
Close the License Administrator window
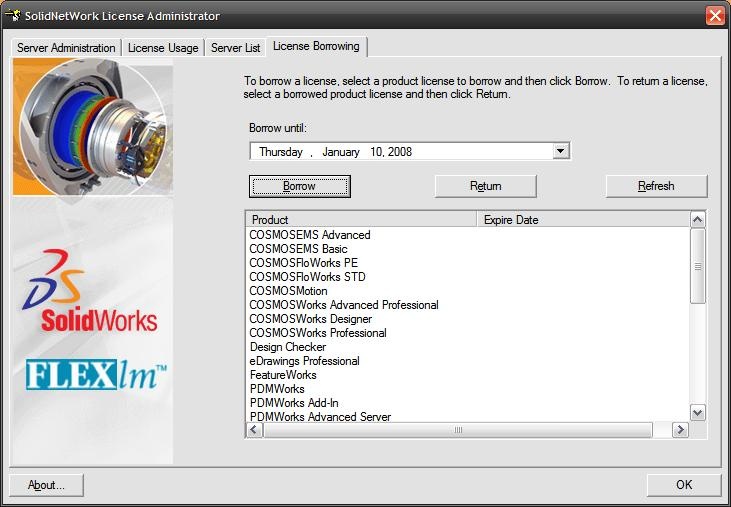(715, 16)
